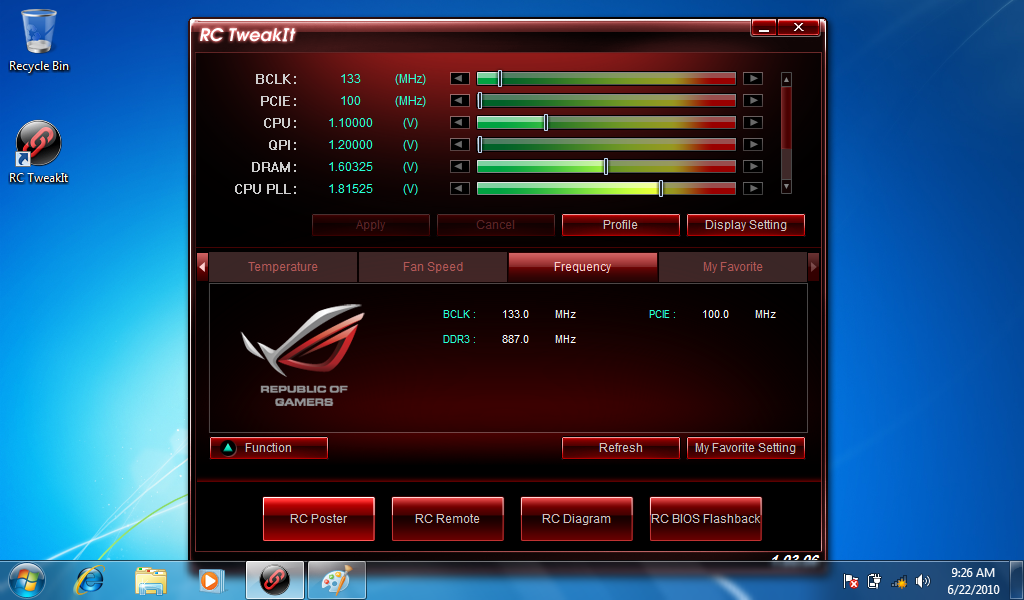The image size is (1024, 600).
Task: Raise QPI voltage with right arrow
Action: (x=753, y=144)
